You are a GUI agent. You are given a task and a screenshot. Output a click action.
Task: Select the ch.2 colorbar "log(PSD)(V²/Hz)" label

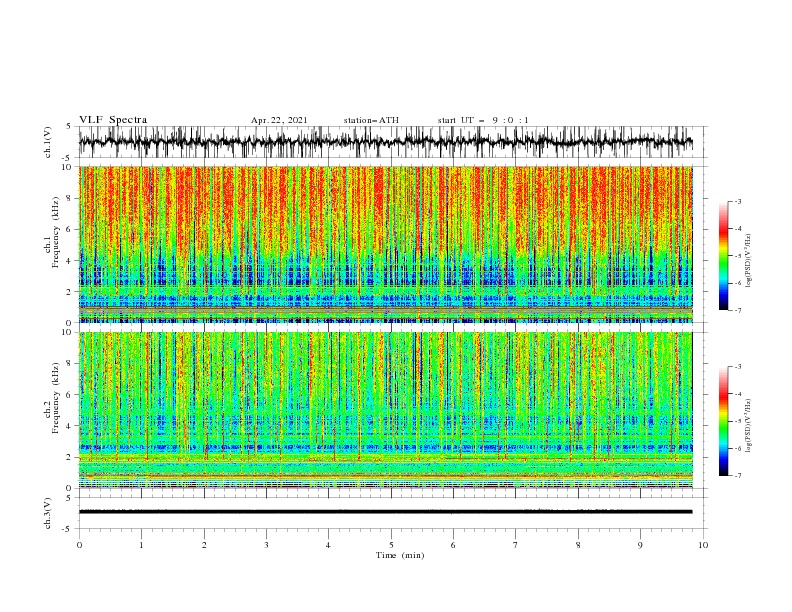pyautogui.click(x=748, y=425)
